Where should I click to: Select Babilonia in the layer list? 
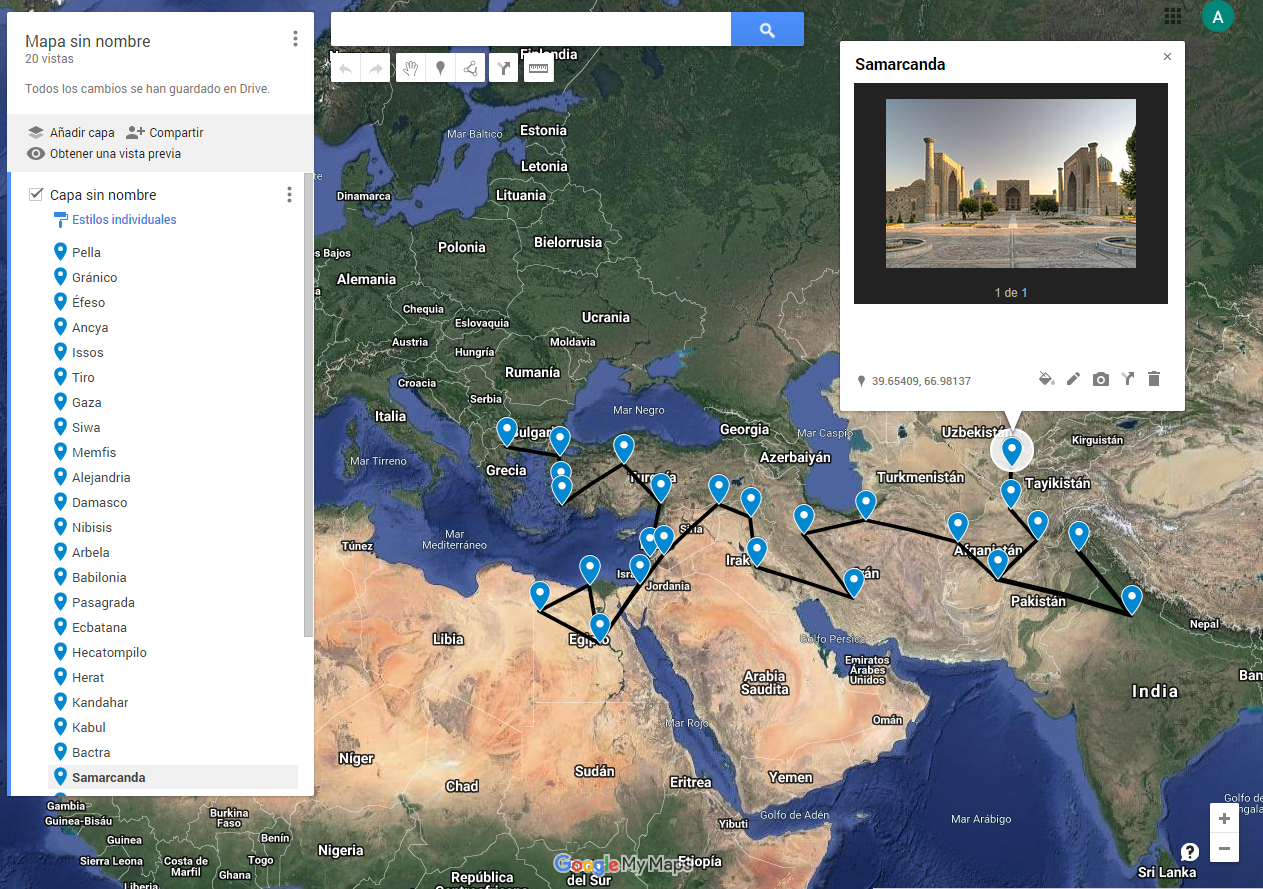click(x=99, y=578)
